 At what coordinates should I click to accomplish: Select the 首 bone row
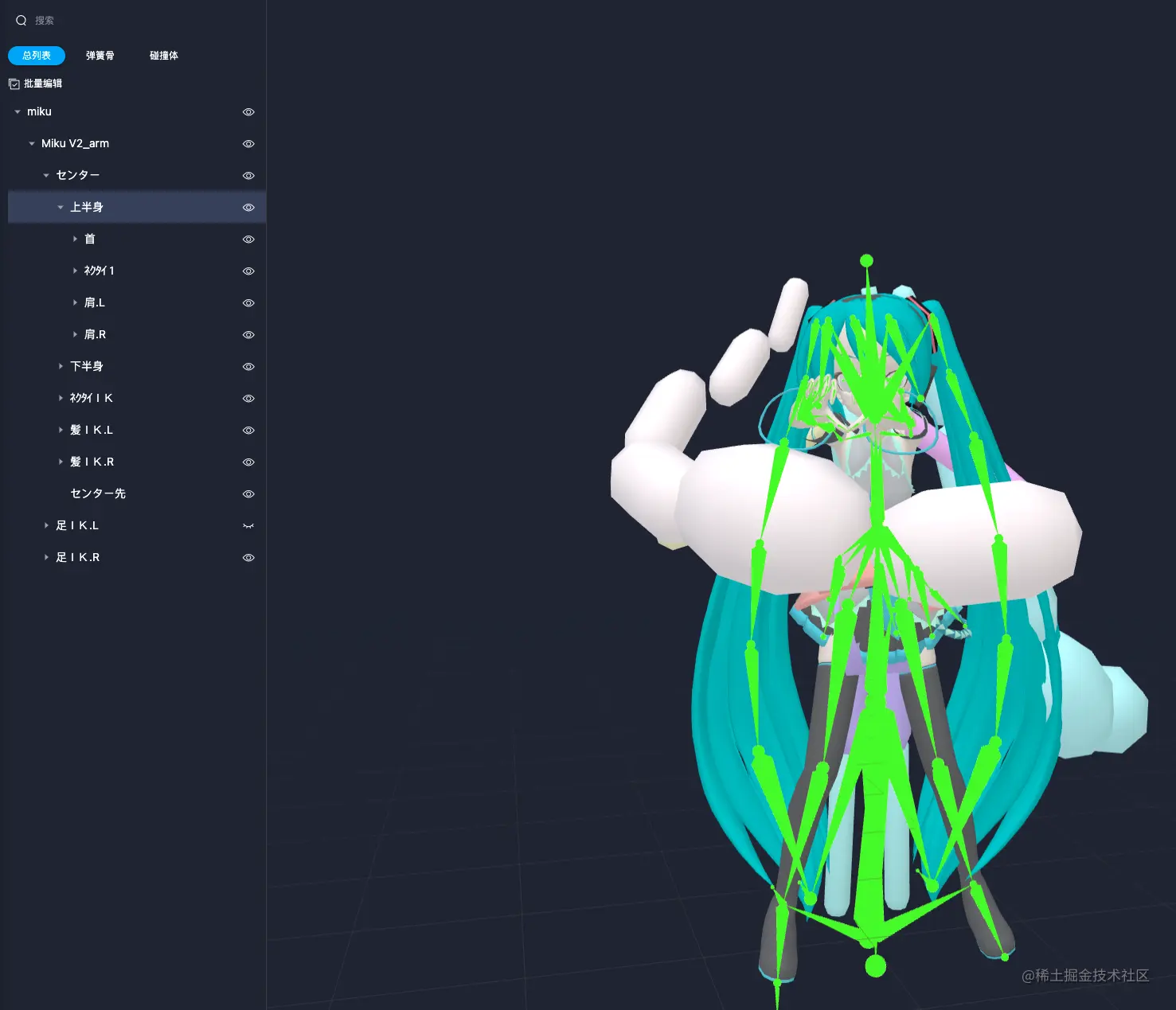click(x=137, y=239)
